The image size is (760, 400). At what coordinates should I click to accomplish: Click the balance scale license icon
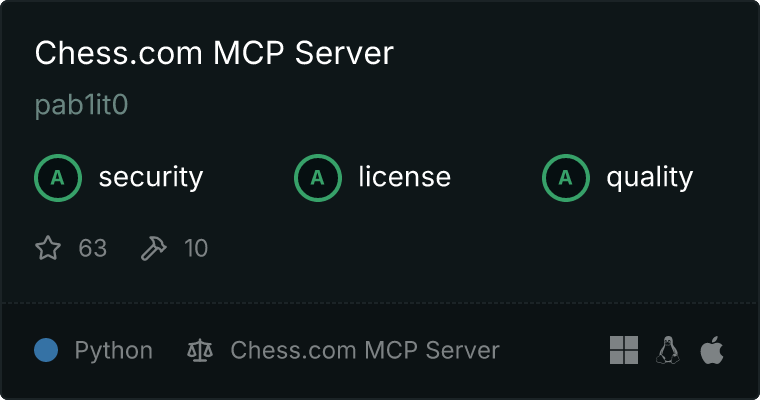200,351
